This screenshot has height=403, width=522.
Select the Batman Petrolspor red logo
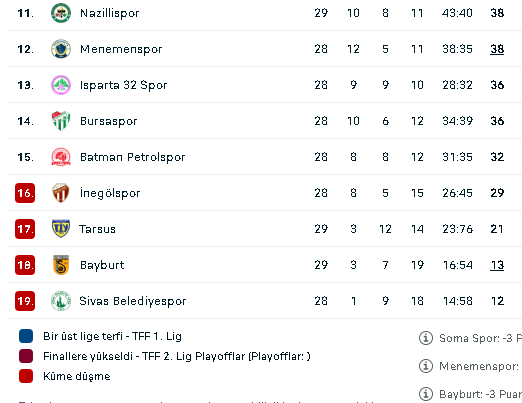click(x=61, y=157)
